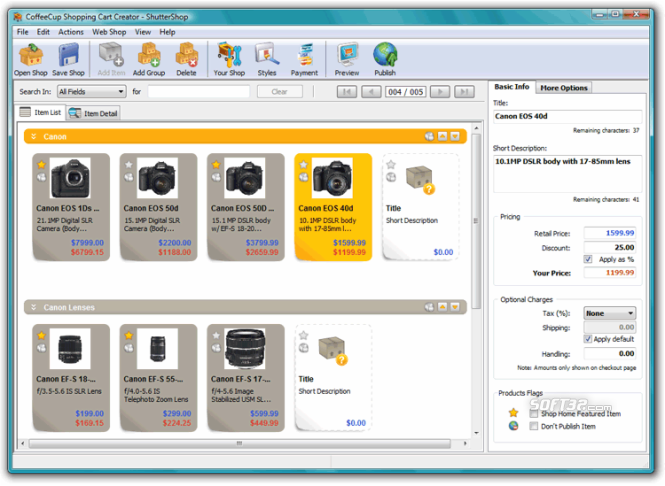Preview the shop
665x486 pixels.
tap(347, 60)
